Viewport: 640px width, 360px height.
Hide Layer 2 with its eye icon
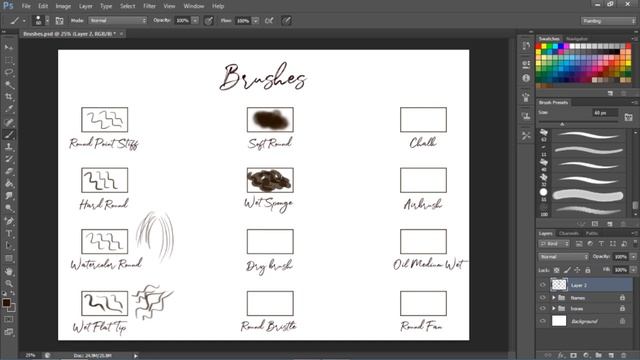coord(542,285)
